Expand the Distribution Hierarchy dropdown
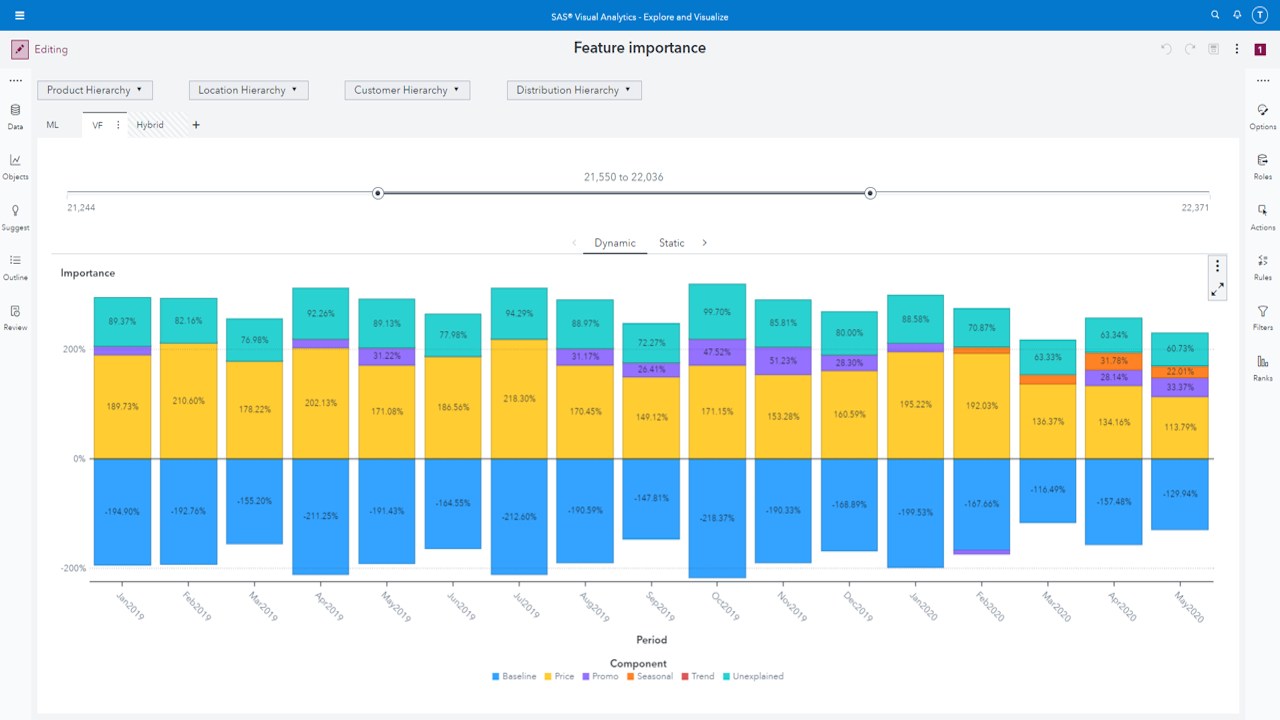The height and width of the screenshot is (720, 1280). pos(574,90)
